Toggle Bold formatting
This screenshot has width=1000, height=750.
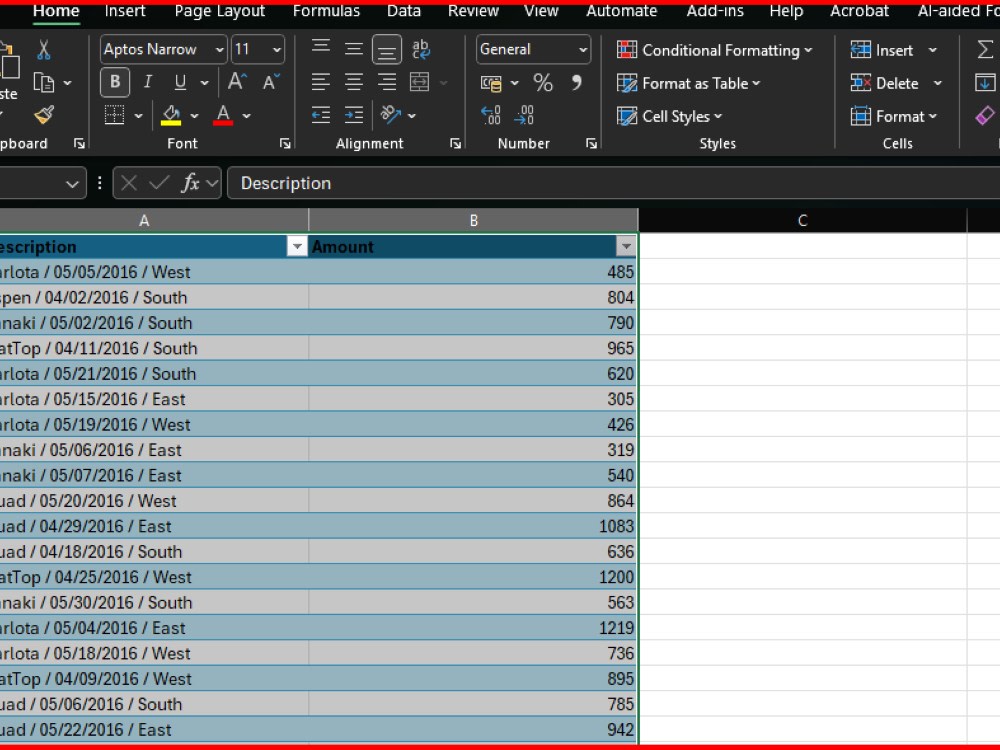(115, 82)
